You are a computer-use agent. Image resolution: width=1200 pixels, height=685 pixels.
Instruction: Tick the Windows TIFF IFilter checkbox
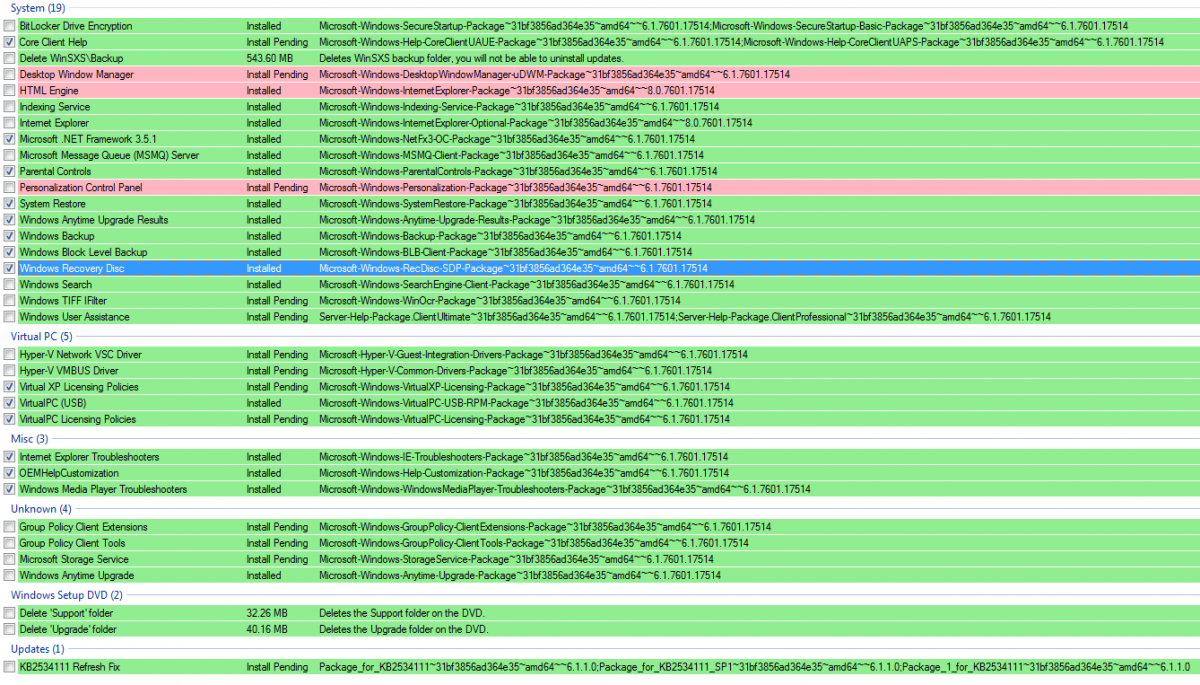(10, 301)
